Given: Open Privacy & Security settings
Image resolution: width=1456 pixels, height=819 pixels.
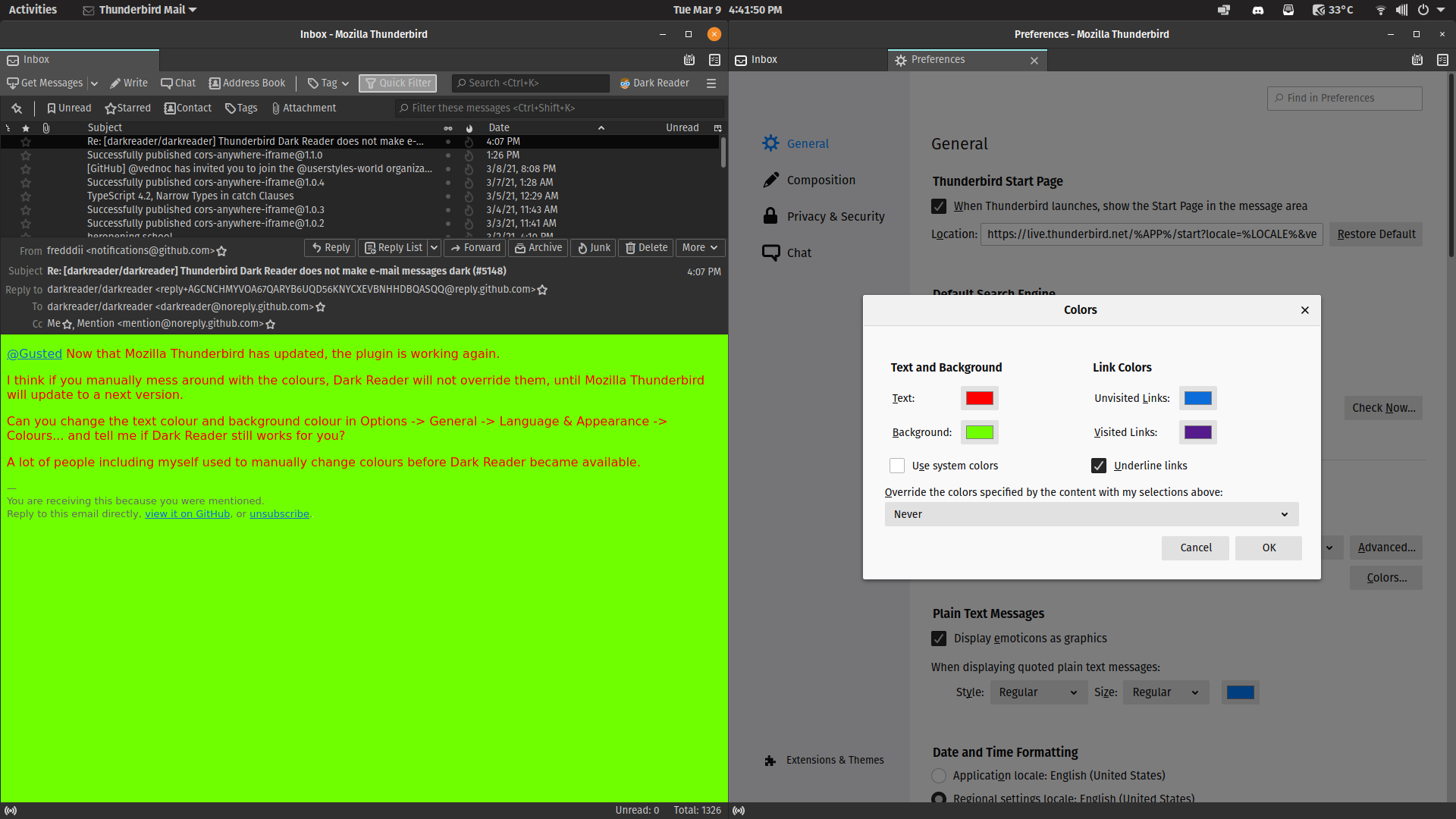Looking at the screenshot, I should [x=836, y=216].
